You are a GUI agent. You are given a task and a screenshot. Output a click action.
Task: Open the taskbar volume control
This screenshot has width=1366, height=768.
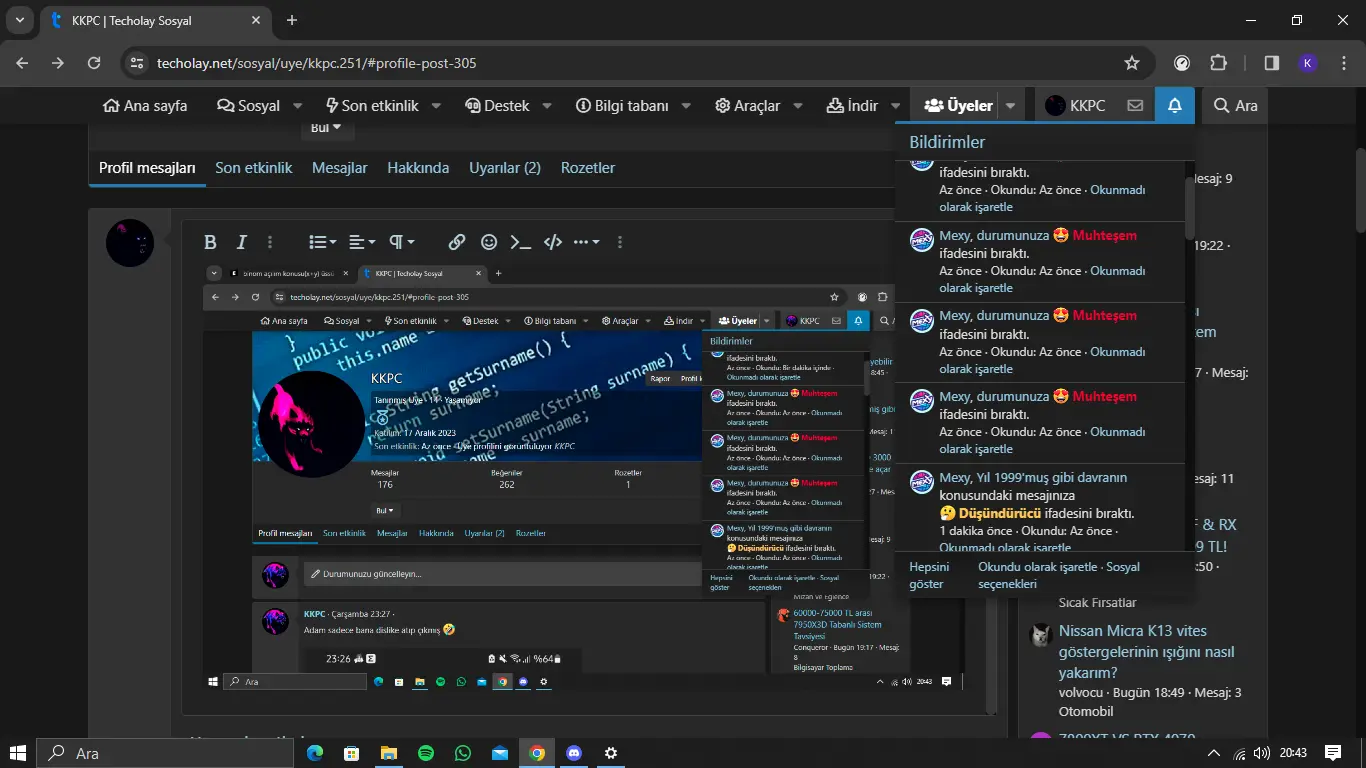(1261, 753)
